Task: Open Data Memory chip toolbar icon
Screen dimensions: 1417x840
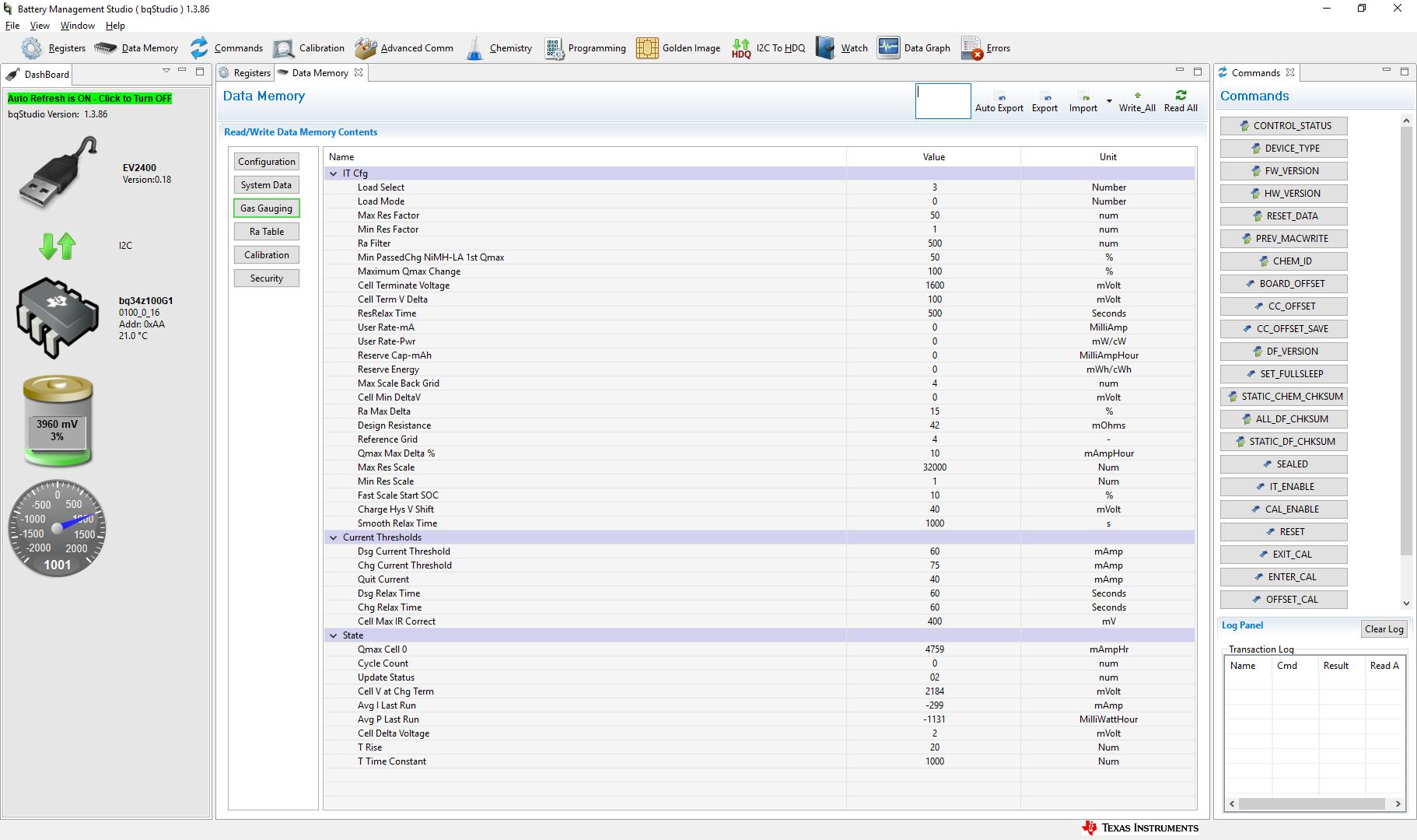Action: 106,48
